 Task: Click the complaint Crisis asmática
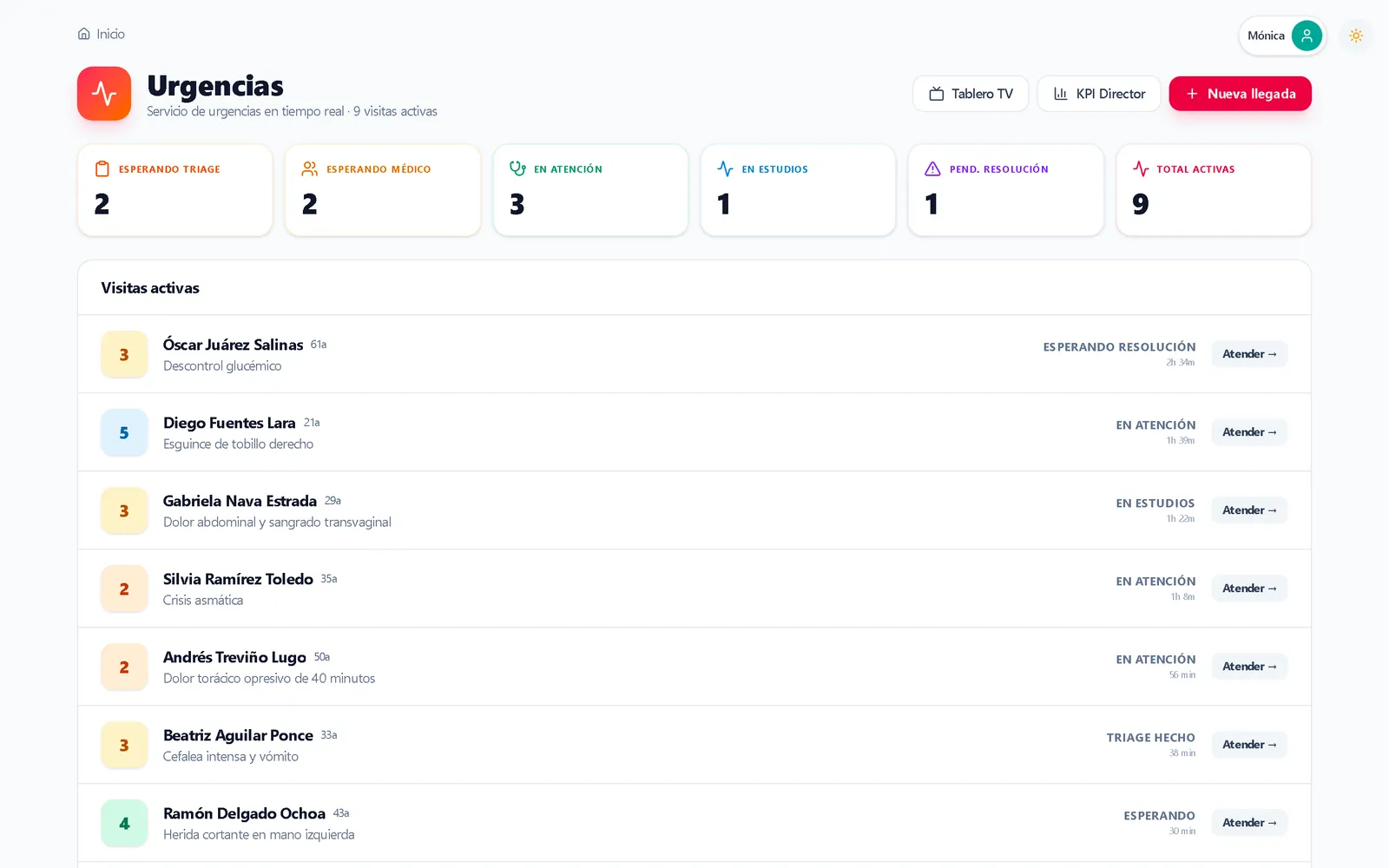pos(203,601)
